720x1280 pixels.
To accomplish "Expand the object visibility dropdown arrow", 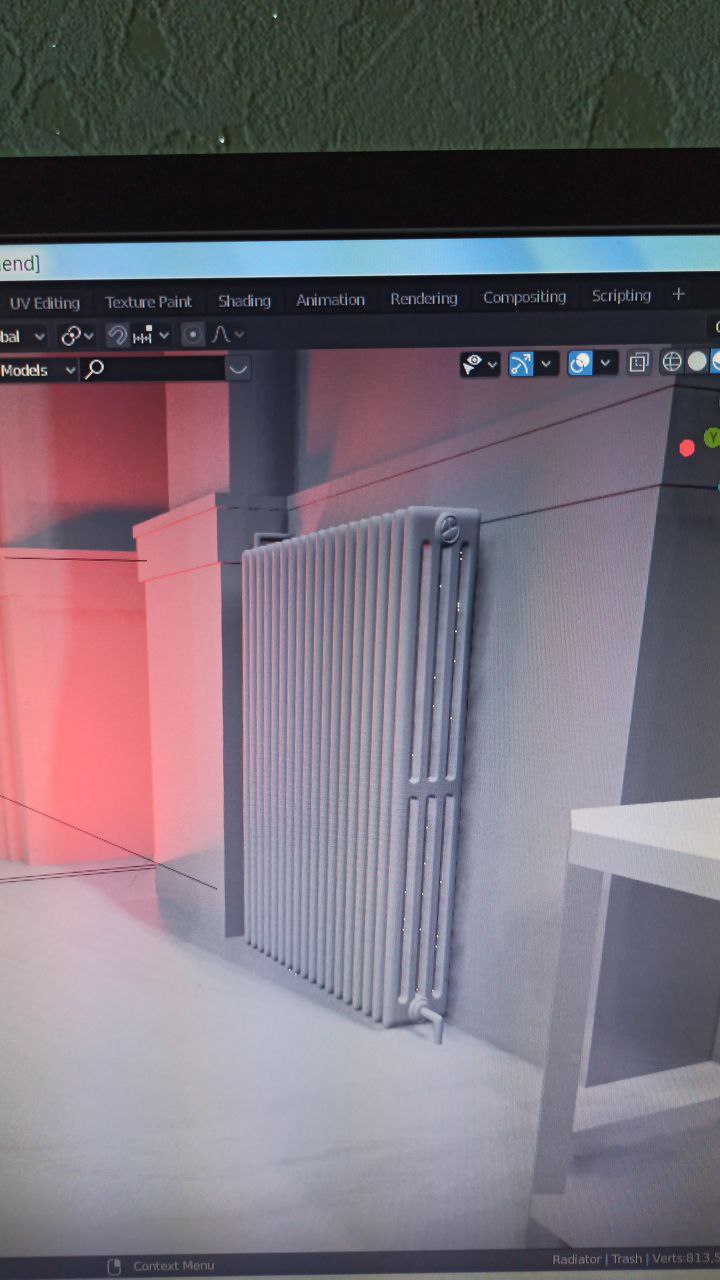I will click(x=492, y=364).
